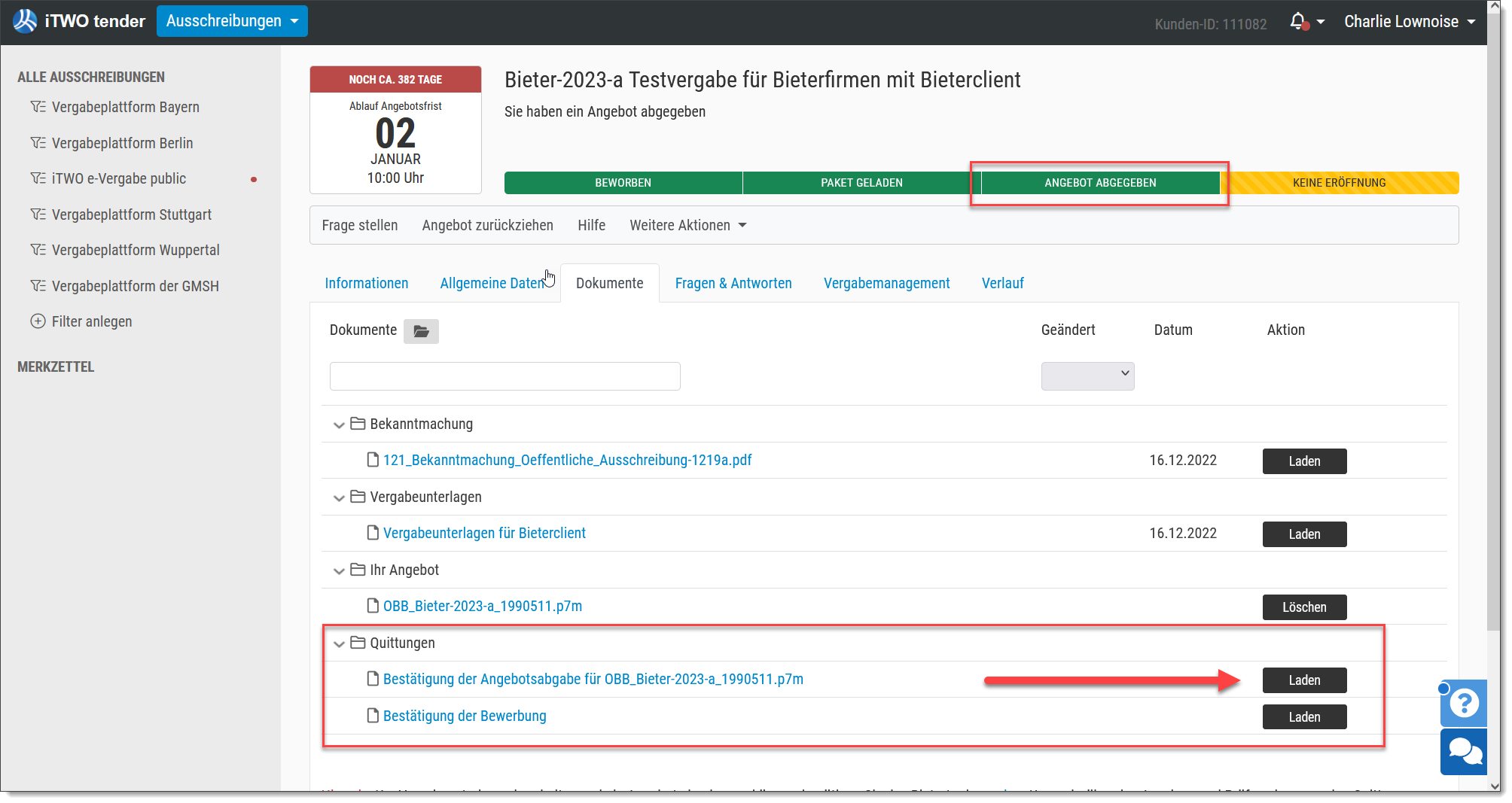Image resolution: width=1512 pixels, height=803 pixels.
Task: Switch to the Fragen & Antworten tab
Action: coord(733,283)
